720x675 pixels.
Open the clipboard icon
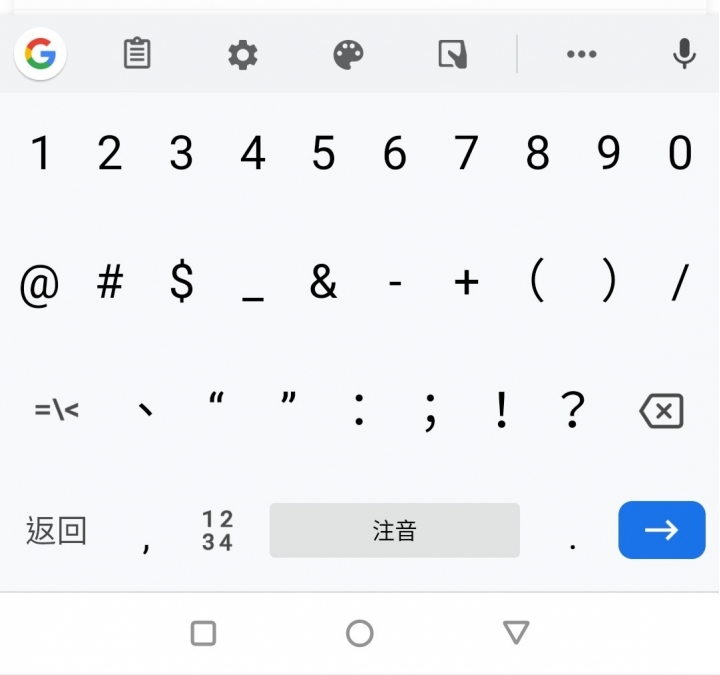point(137,54)
